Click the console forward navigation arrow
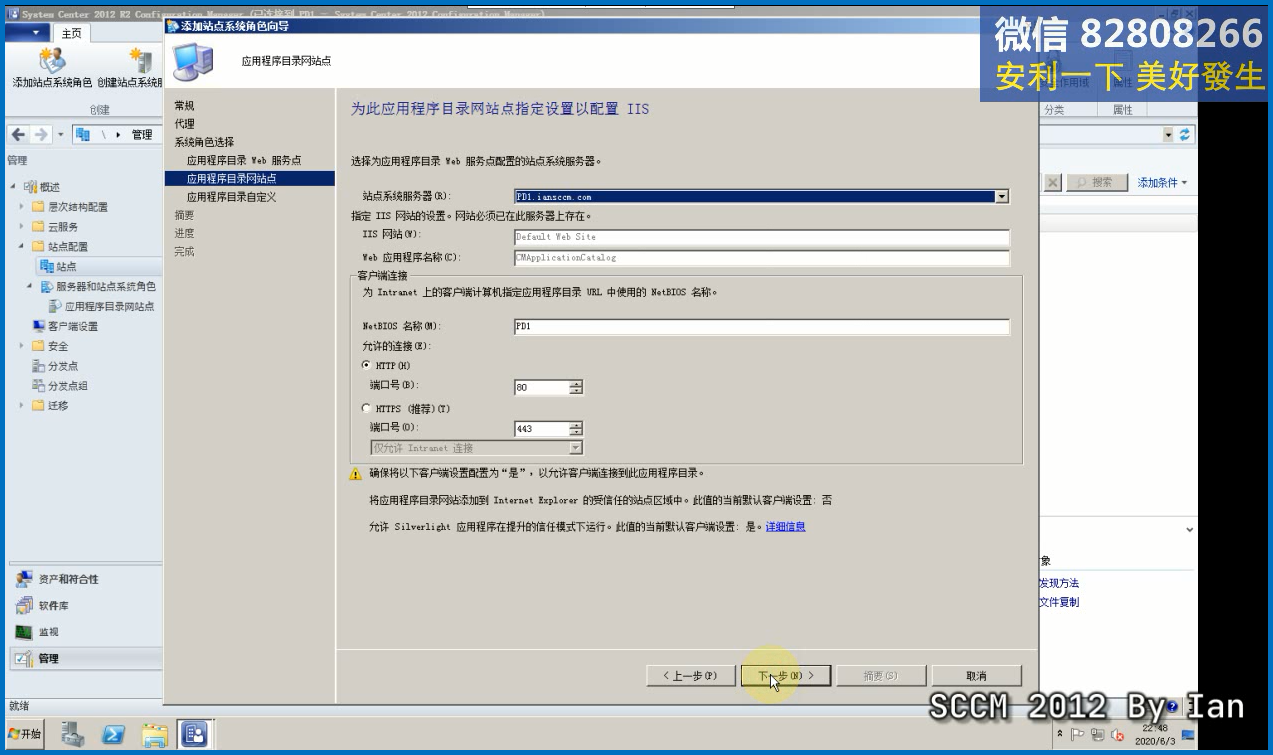The width and height of the screenshot is (1273, 755). (41, 135)
